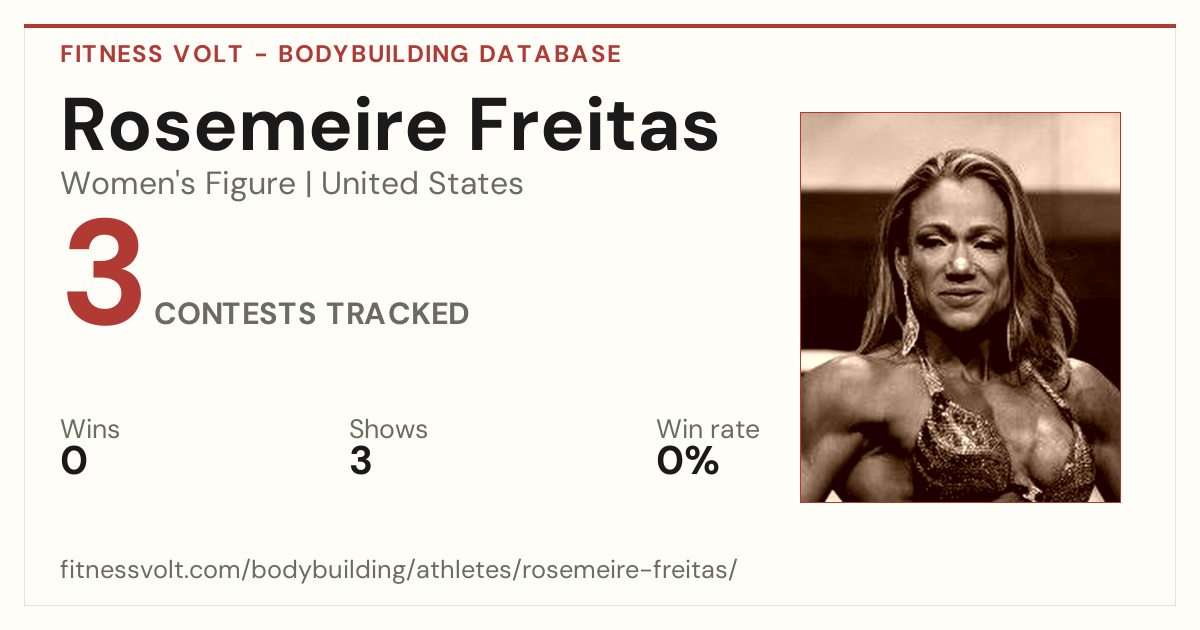This screenshot has height=630, width=1200.
Task: Click the red top border line
Action: click(600, 26)
